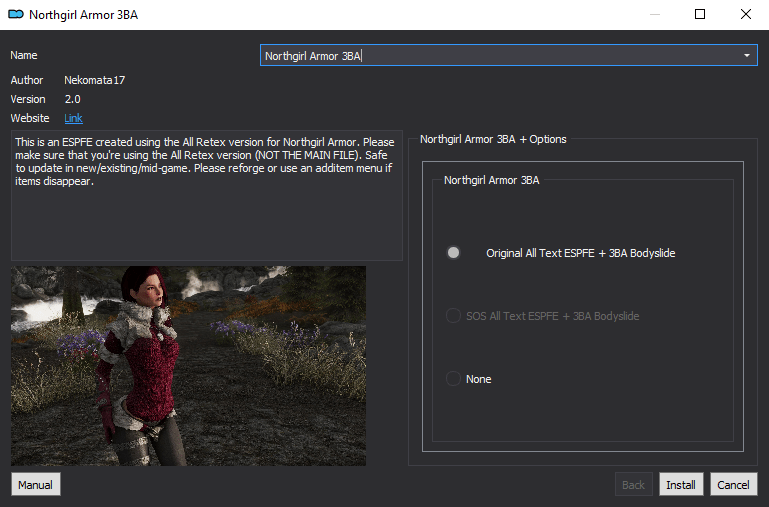This screenshot has width=769, height=507.
Task: Click the author name Nekomata17
Action: click(x=95, y=80)
